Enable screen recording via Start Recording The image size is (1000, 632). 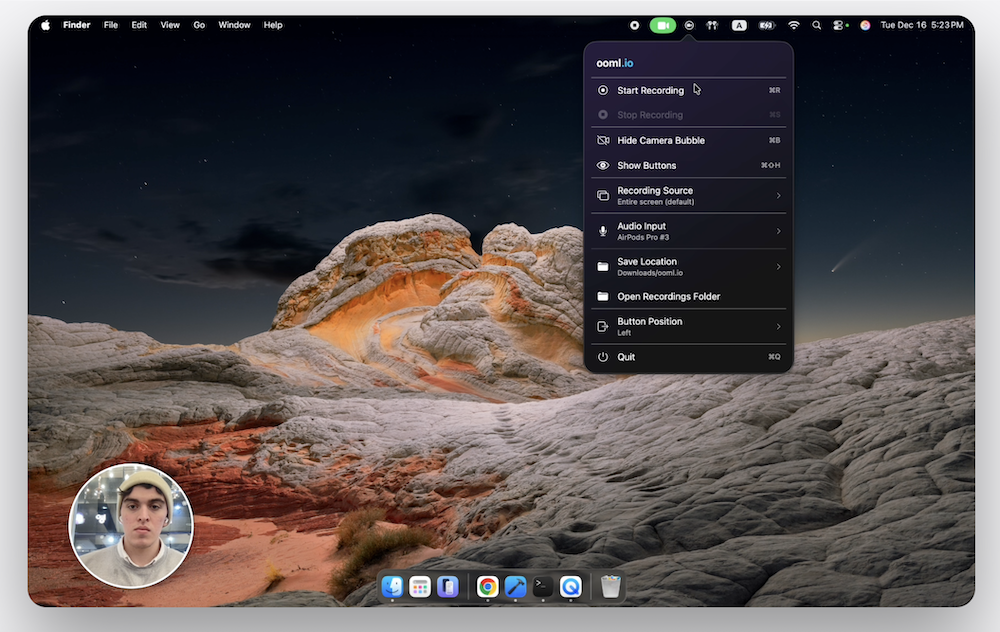click(x=650, y=90)
